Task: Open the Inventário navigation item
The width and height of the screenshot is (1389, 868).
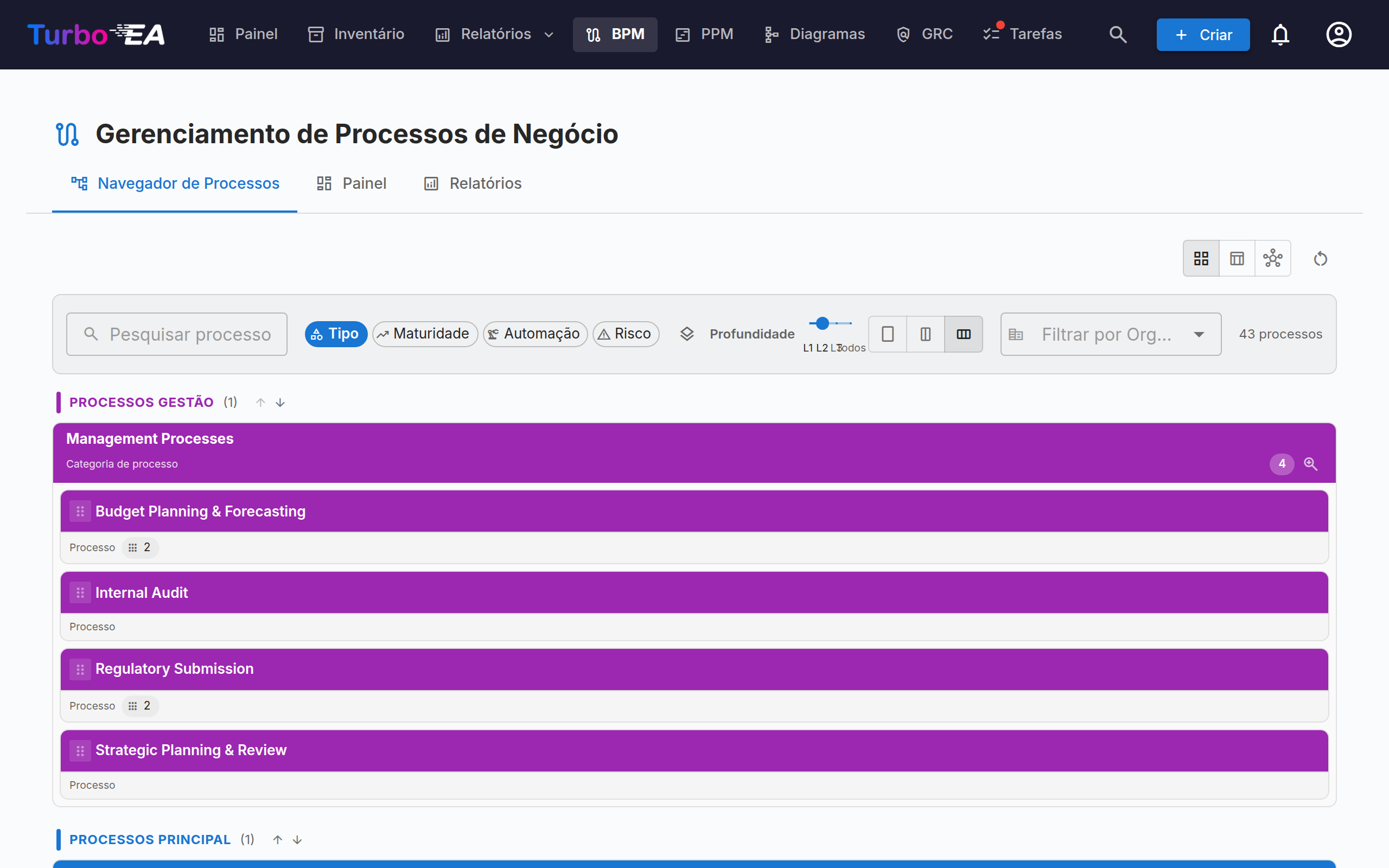Action: tap(356, 34)
